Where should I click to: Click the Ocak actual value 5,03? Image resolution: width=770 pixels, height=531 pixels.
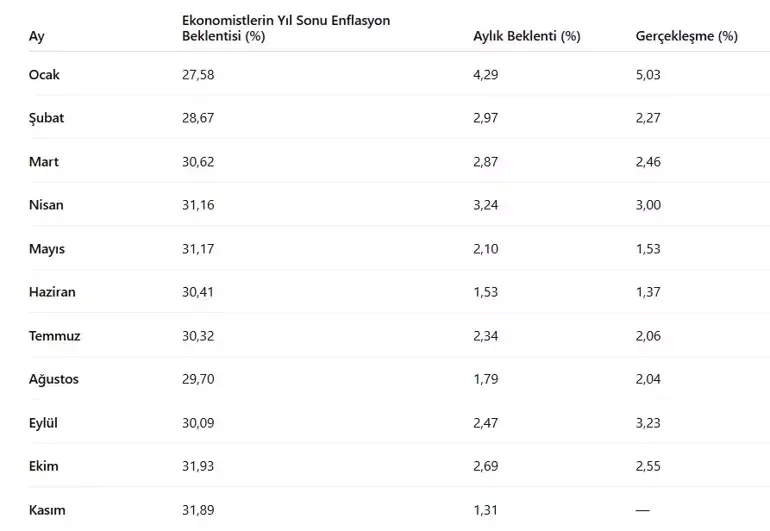(648, 74)
